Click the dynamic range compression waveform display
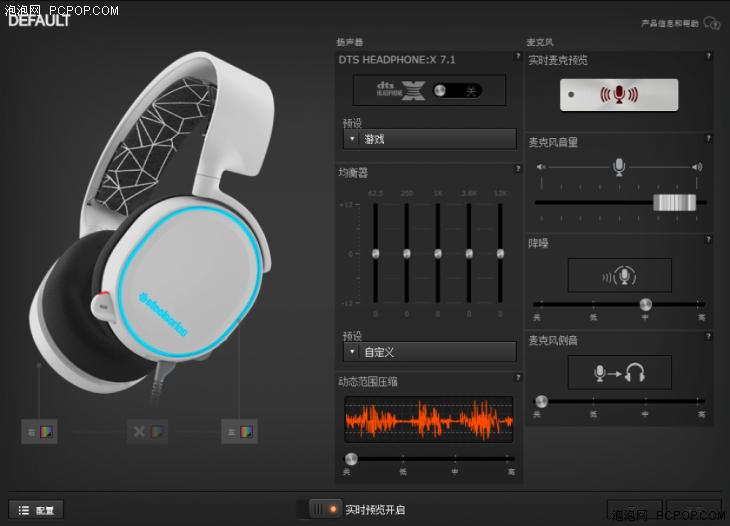 coord(429,420)
